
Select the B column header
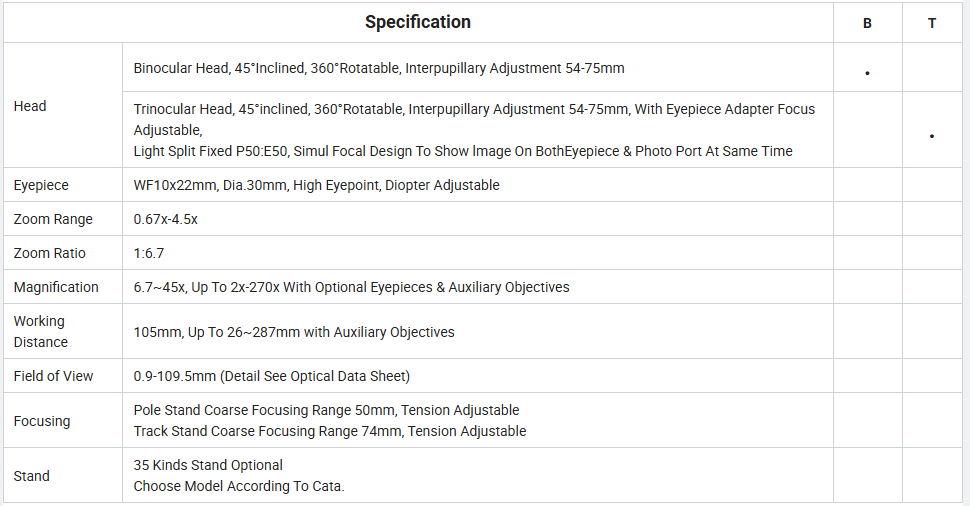[867, 24]
